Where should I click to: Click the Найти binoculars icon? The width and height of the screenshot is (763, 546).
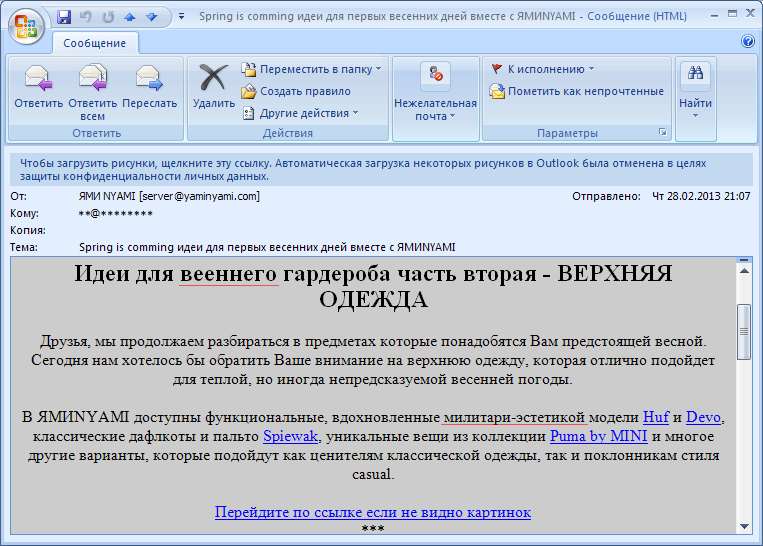pos(695,74)
